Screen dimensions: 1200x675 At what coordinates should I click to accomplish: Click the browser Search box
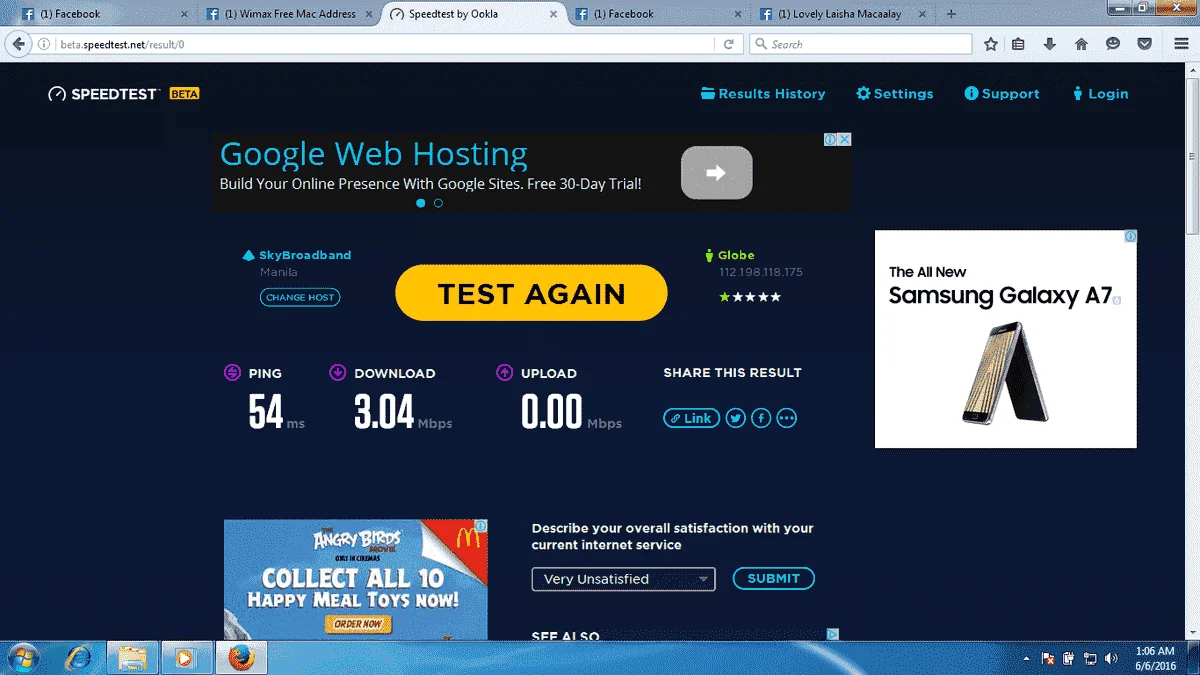860,44
